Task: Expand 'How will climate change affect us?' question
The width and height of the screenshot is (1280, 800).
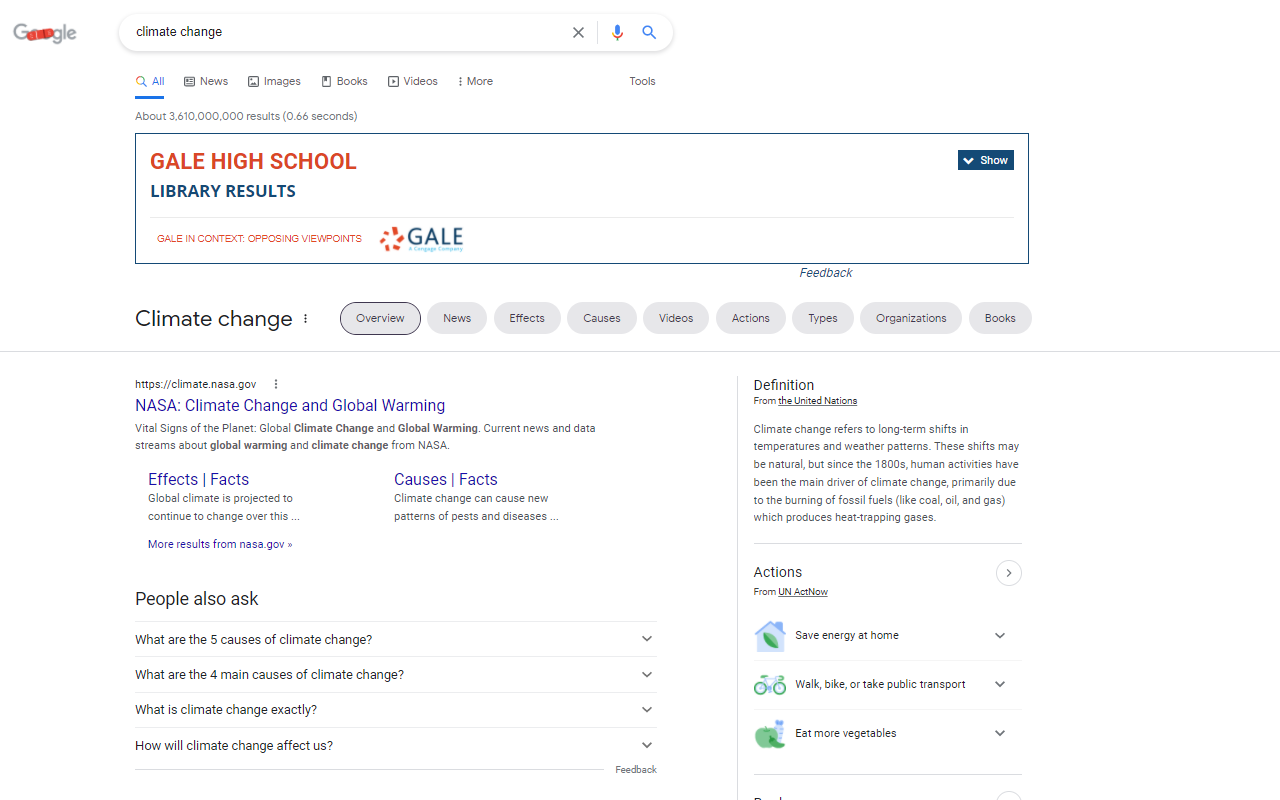Action: 396,746
